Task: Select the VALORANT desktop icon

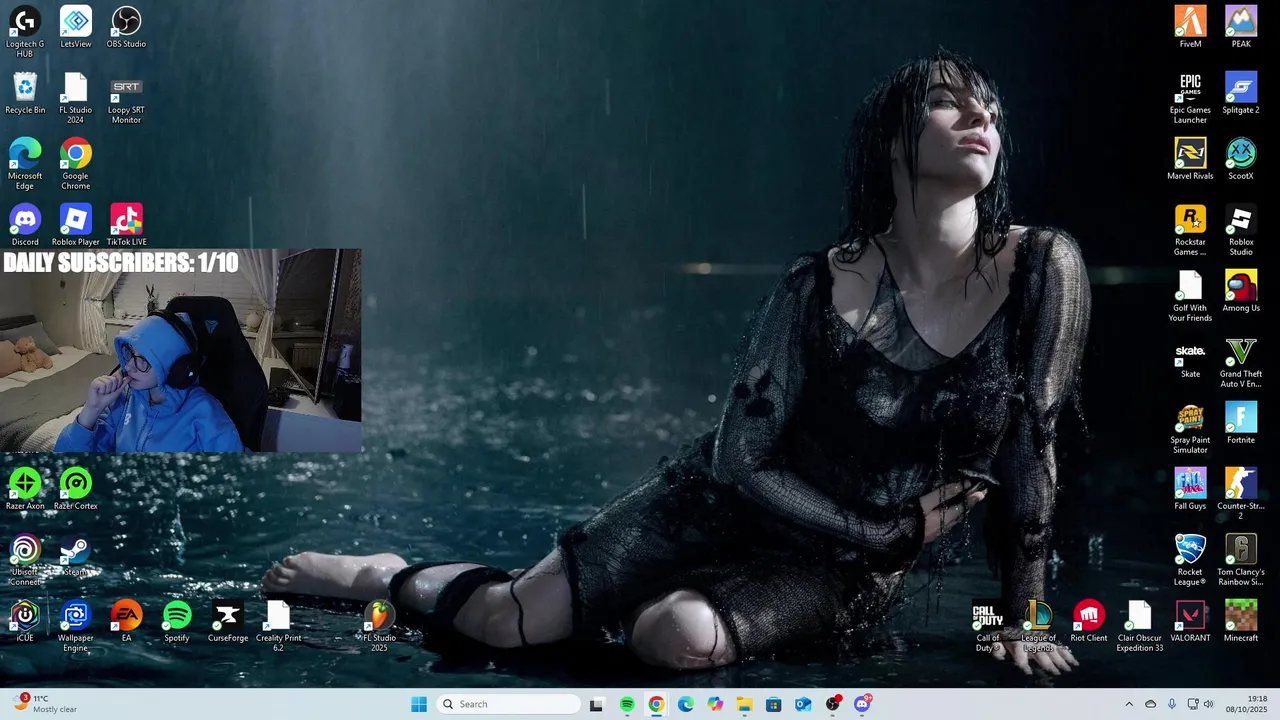Action: [x=1190, y=621]
